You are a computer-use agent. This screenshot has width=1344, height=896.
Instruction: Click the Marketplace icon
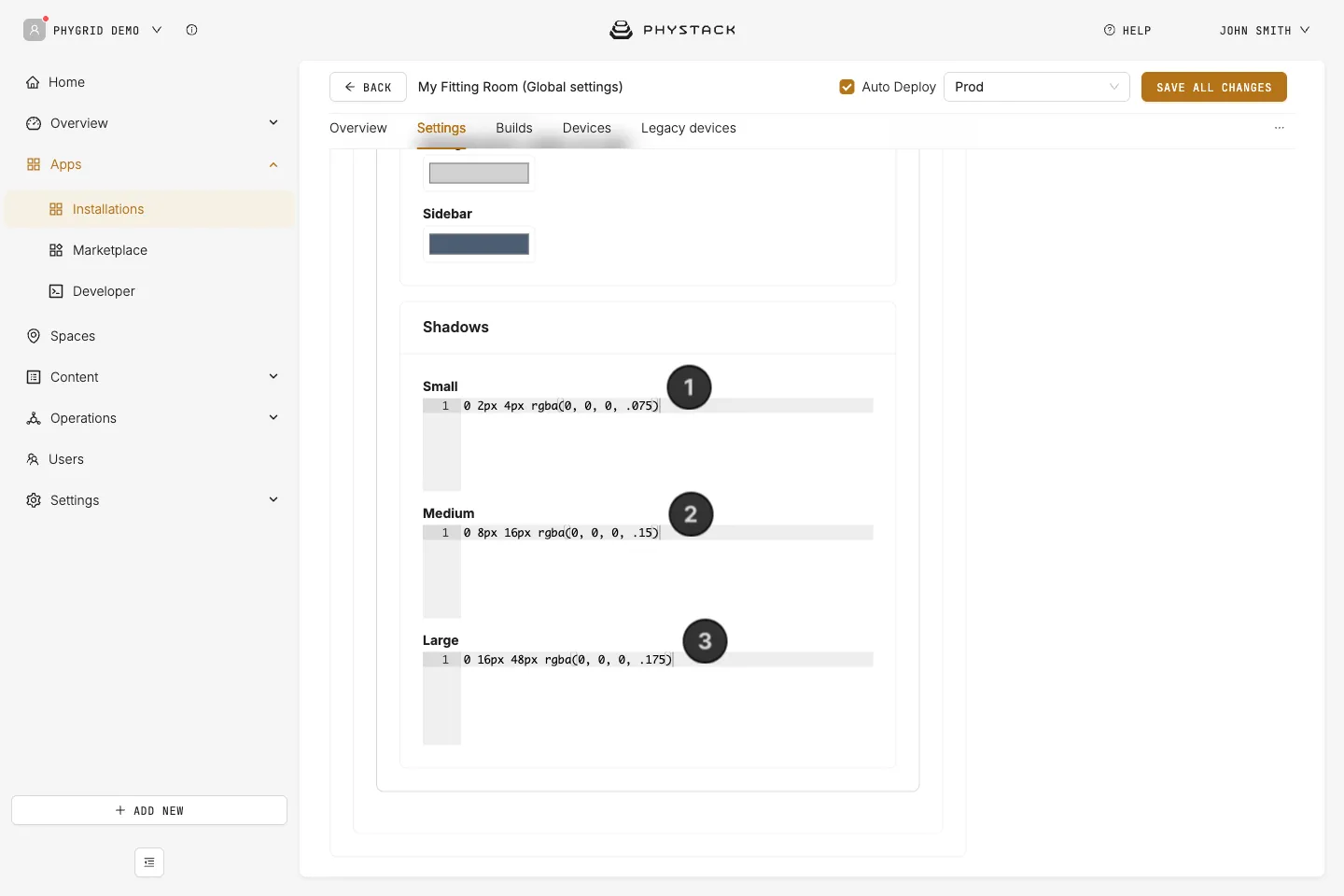point(56,250)
